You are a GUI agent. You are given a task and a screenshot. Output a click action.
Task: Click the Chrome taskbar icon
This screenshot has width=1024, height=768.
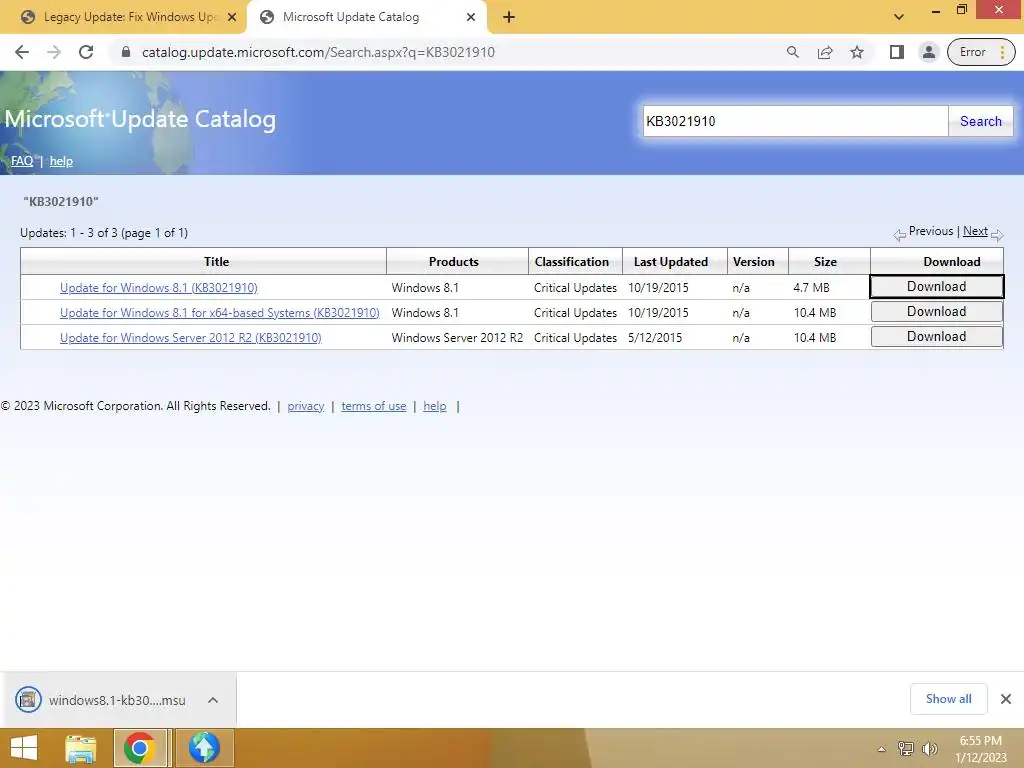pos(140,748)
